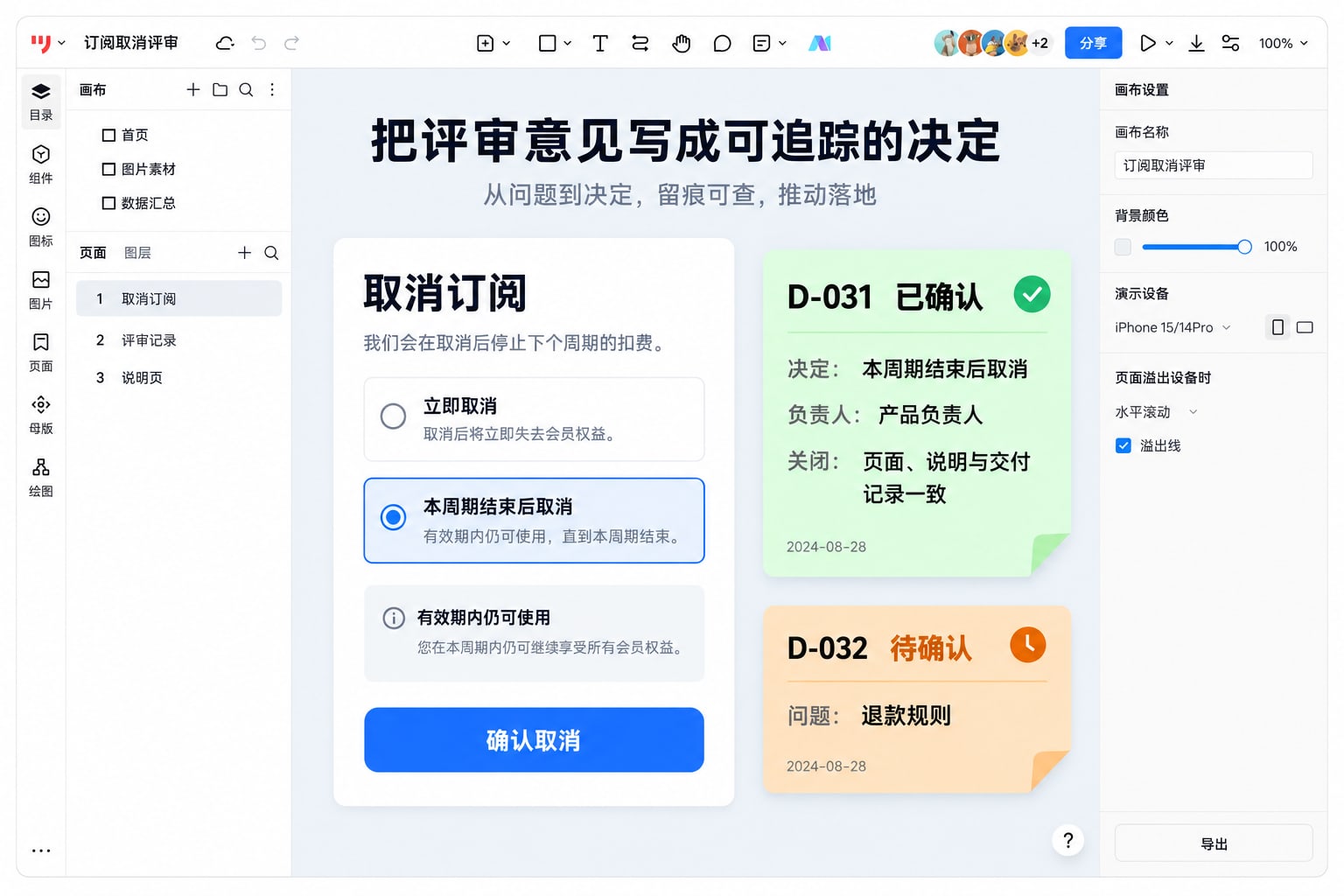The width and height of the screenshot is (1344, 896).
Task: Click the download icon in top bar
Action: pos(1196,43)
